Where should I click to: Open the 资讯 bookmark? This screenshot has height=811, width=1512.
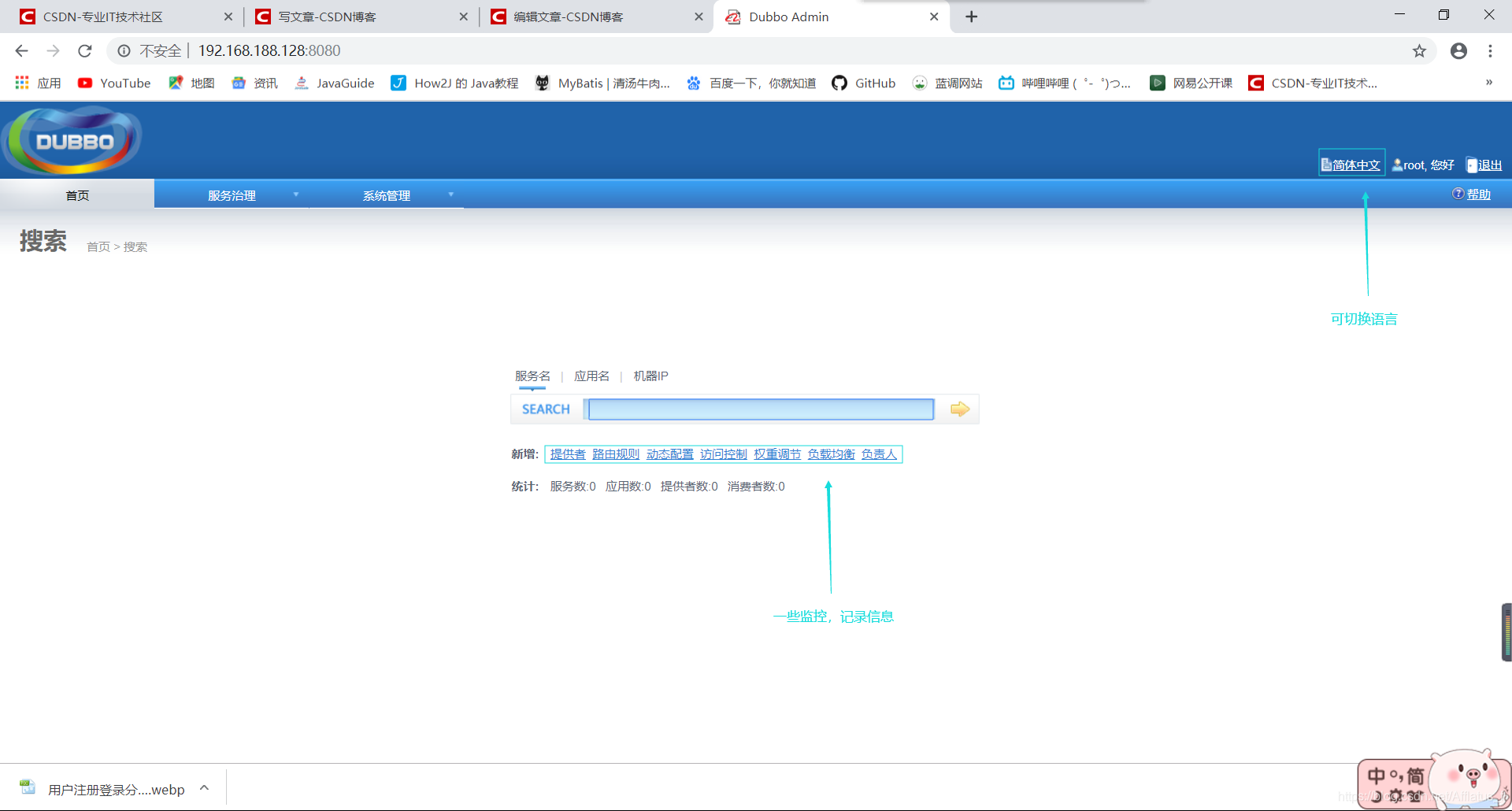(254, 83)
